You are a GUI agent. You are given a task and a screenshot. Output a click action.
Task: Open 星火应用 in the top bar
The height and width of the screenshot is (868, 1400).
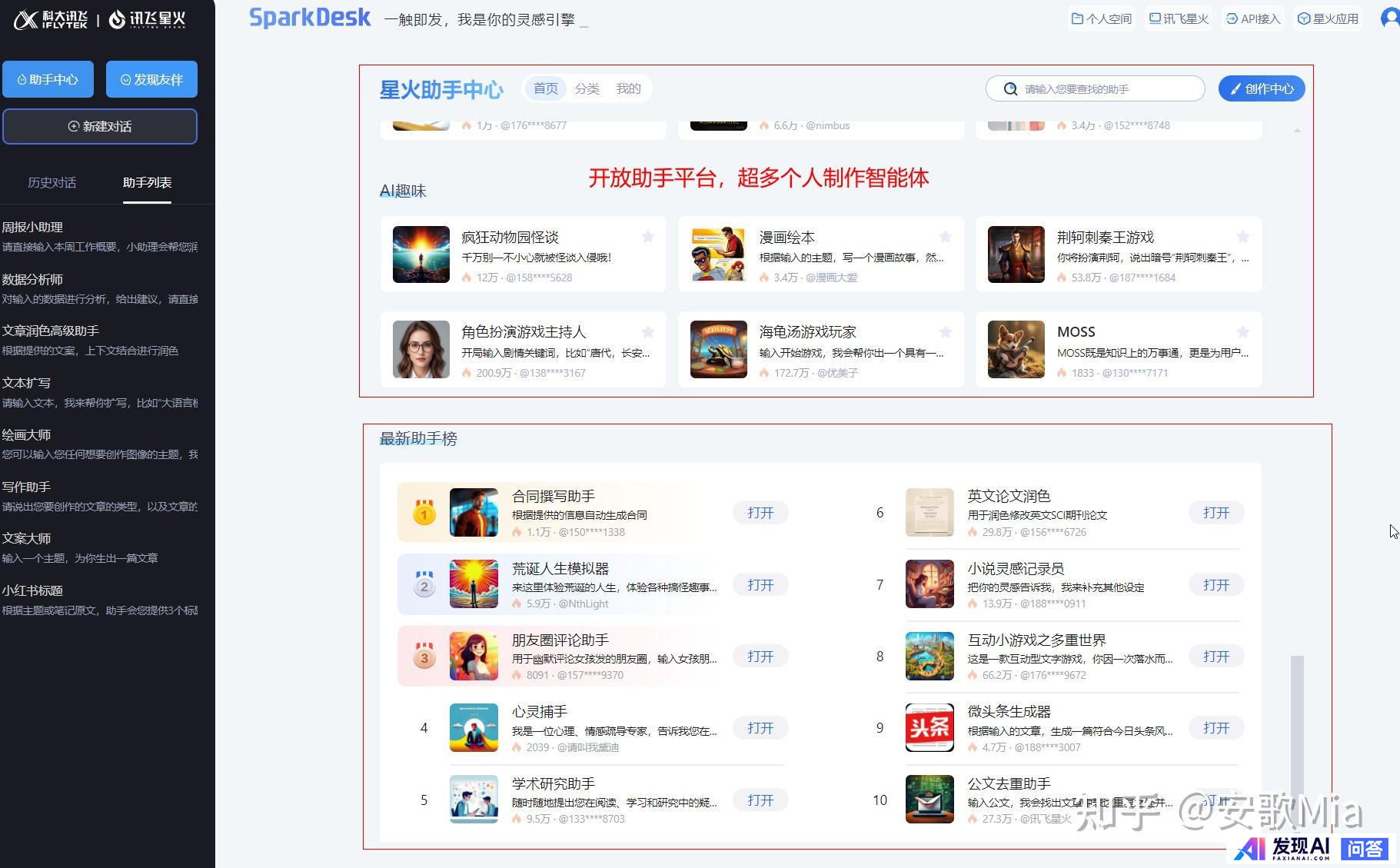pos(1328,18)
